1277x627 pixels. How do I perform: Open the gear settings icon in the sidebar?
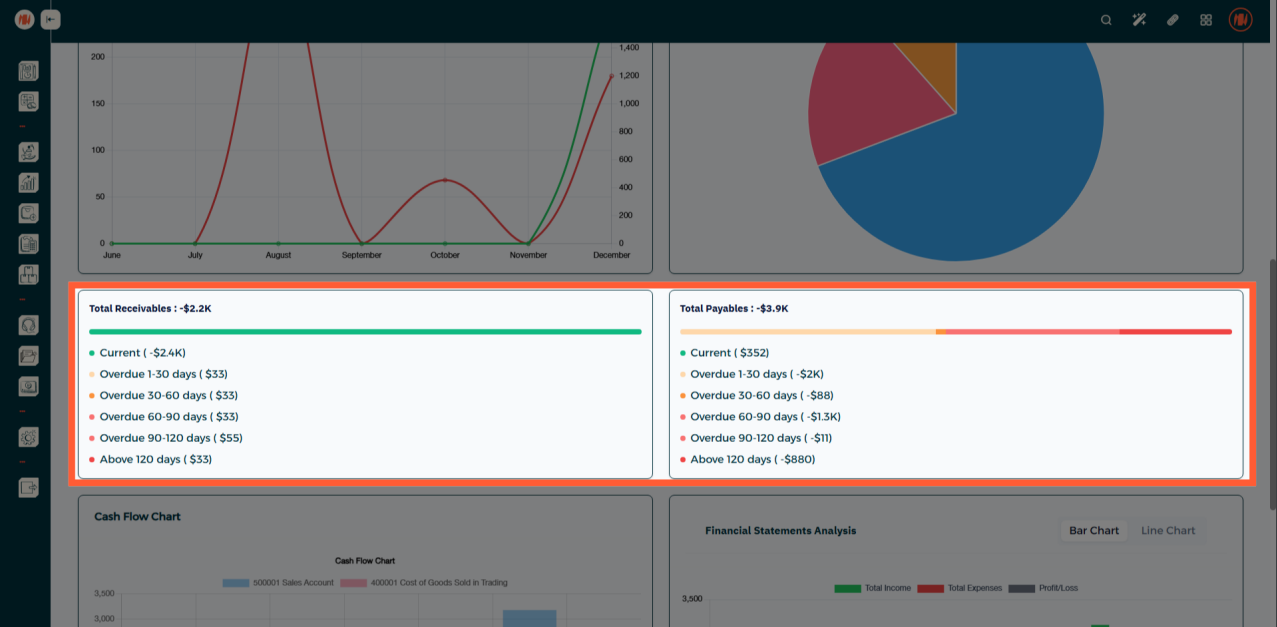click(x=28, y=437)
